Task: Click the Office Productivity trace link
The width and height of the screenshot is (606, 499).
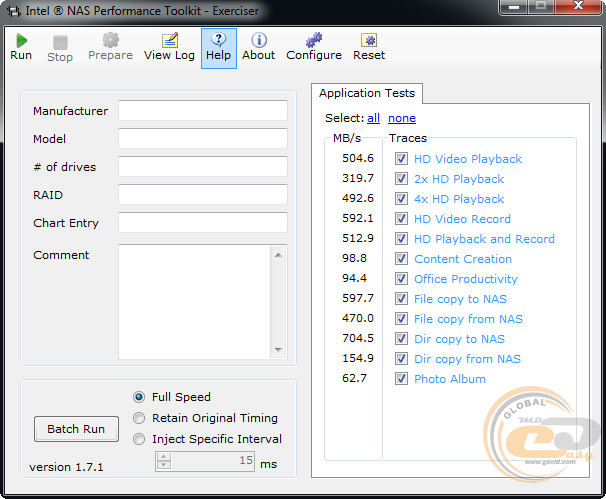Action: (x=466, y=279)
